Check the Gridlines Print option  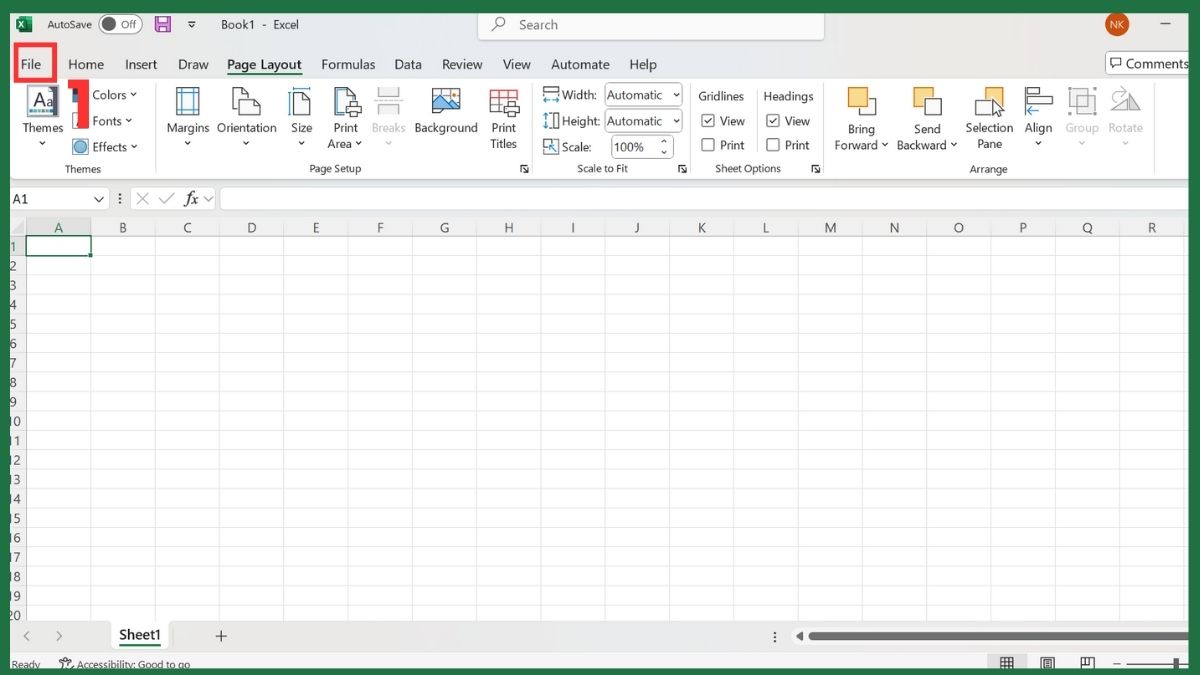click(x=707, y=144)
